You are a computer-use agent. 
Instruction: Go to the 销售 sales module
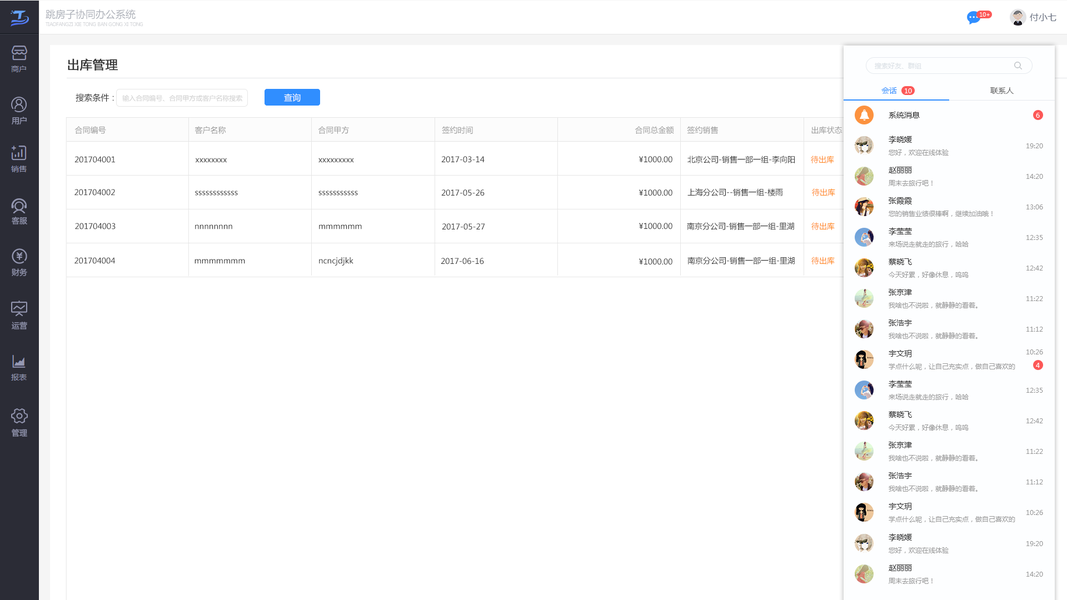click(19, 159)
